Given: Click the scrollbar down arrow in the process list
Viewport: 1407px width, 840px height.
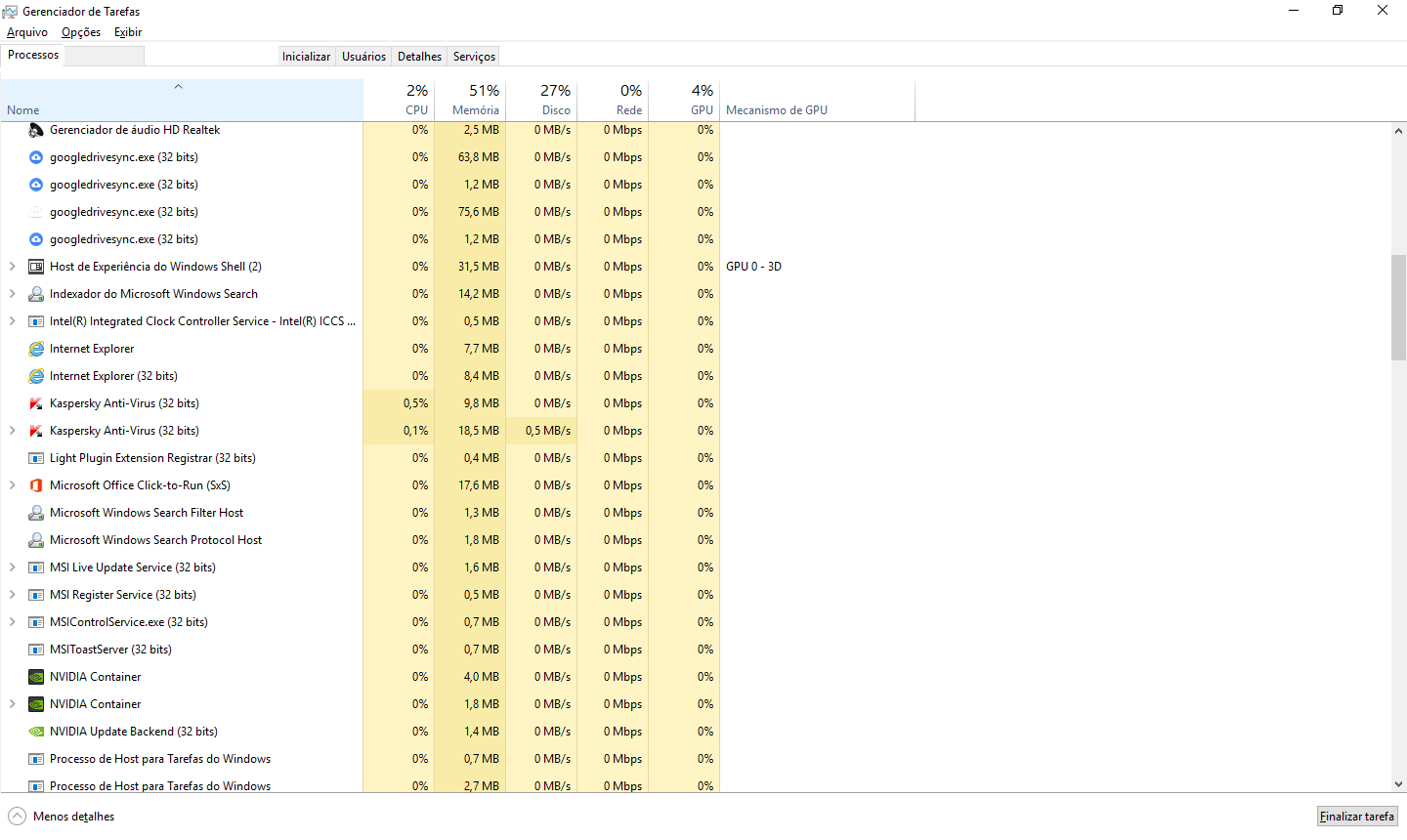Looking at the screenshot, I should click(x=1398, y=783).
